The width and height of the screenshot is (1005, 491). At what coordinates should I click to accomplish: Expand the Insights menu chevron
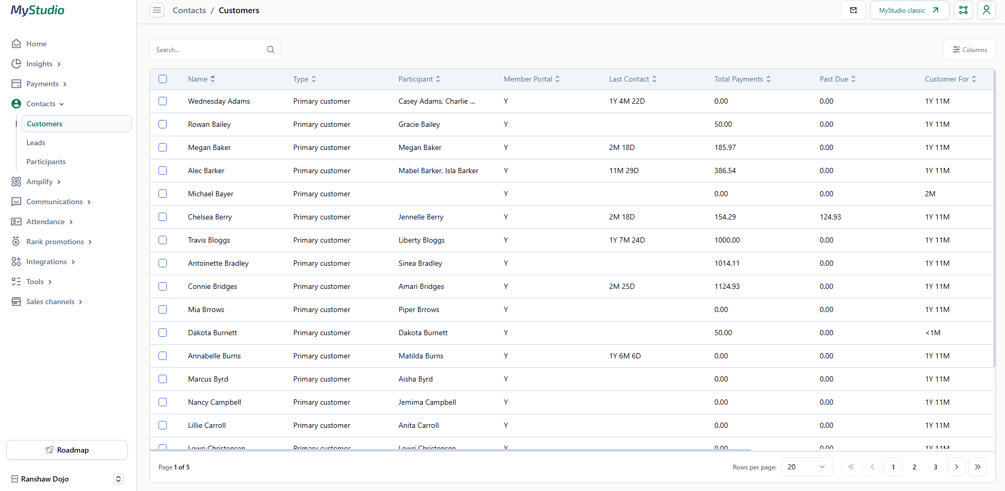pos(59,64)
